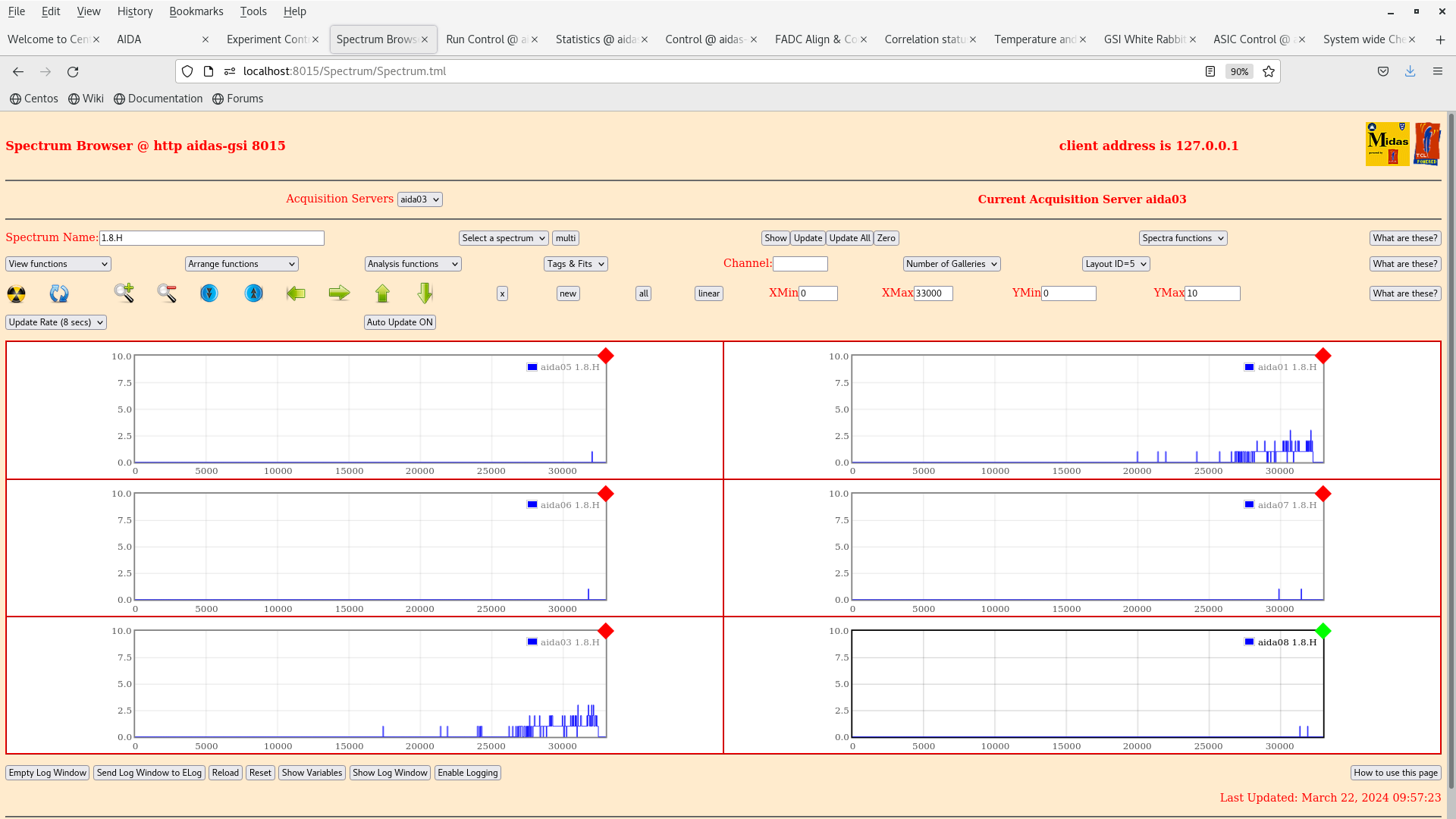Click the green left arrow icon
This screenshot has height=819, width=1456.
[296, 293]
